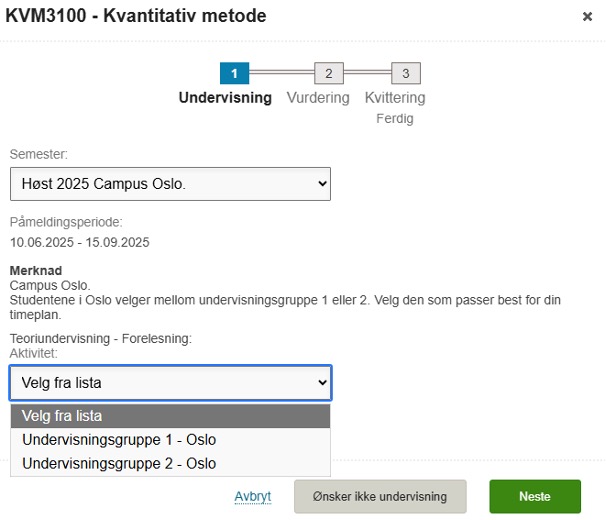Image resolution: width=606 pixels, height=520 pixels.
Task: Choose Undervisningsgruppe 2 - Oslo from the list
Action: [170, 463]
